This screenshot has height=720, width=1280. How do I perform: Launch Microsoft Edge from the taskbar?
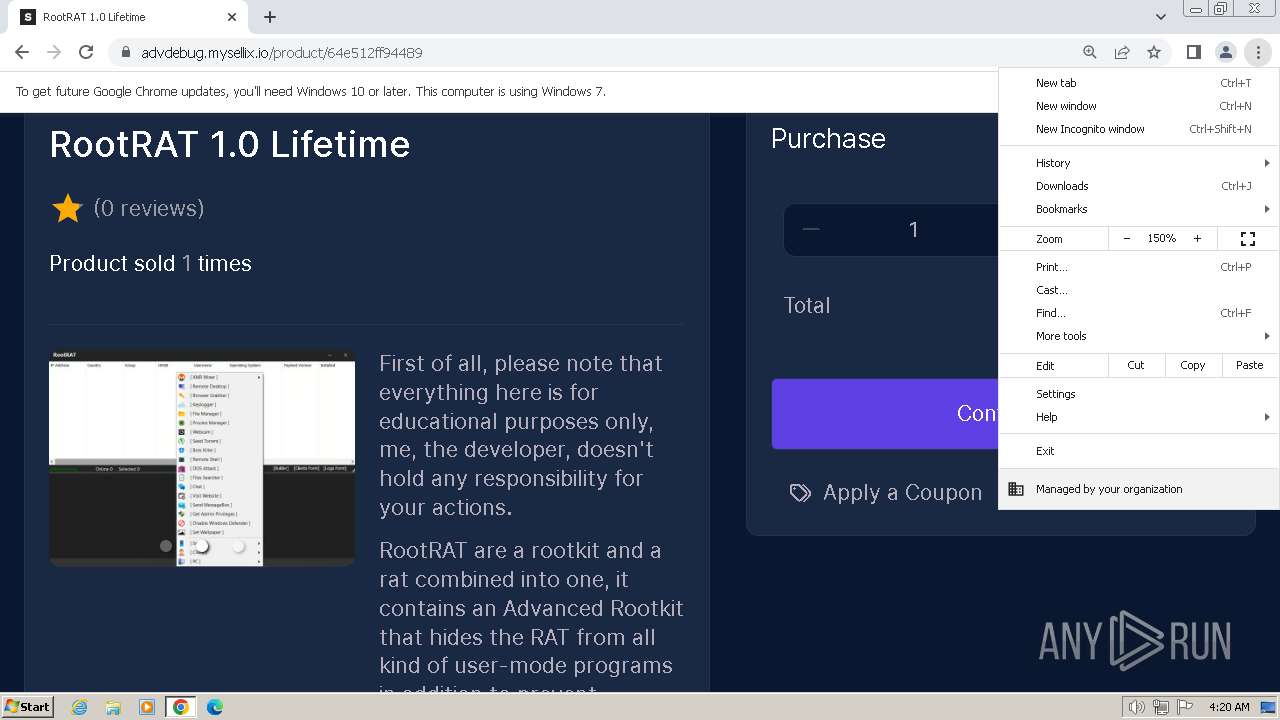tap(215, 707)
